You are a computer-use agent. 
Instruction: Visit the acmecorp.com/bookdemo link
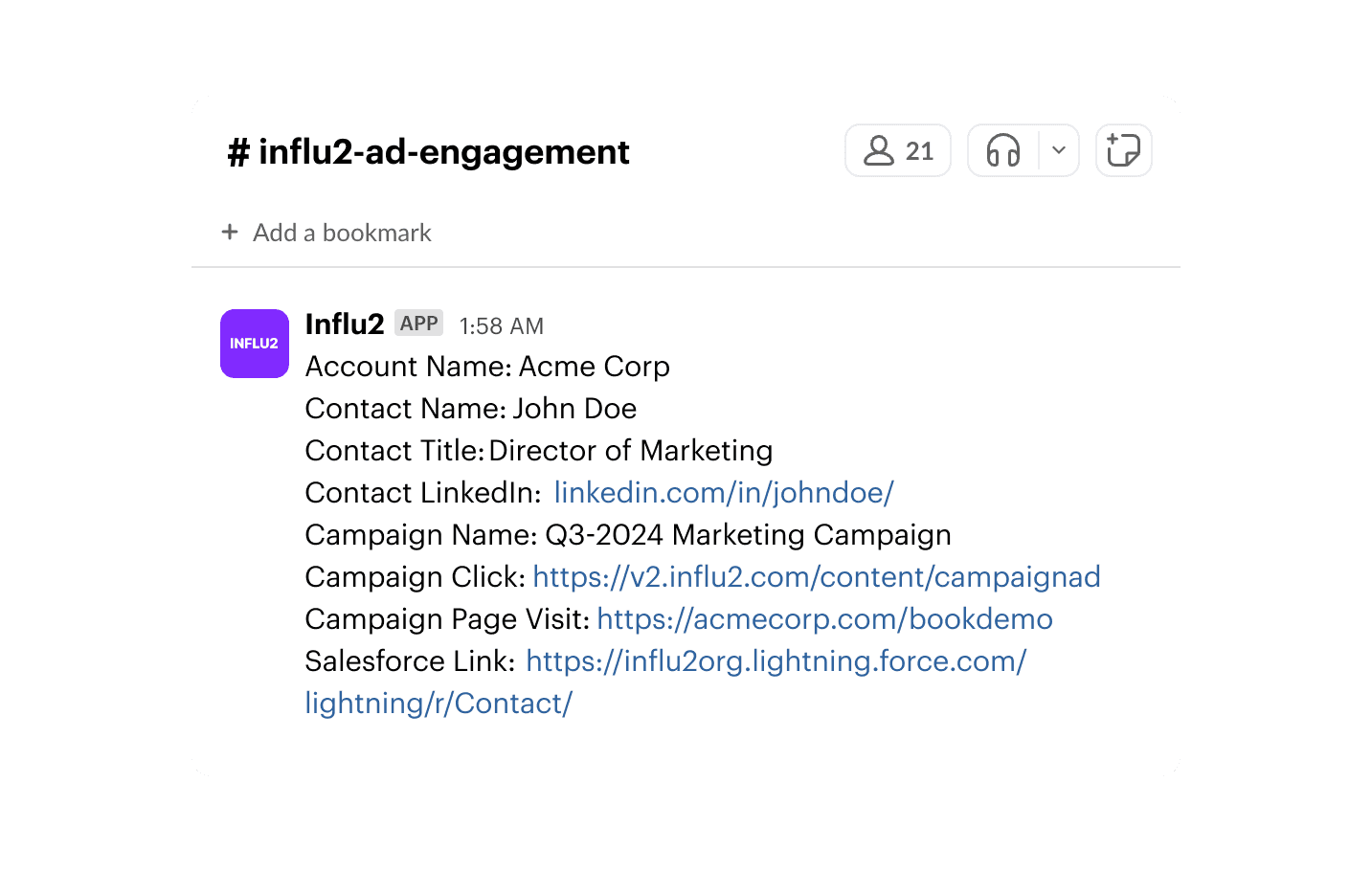[824, 619]
